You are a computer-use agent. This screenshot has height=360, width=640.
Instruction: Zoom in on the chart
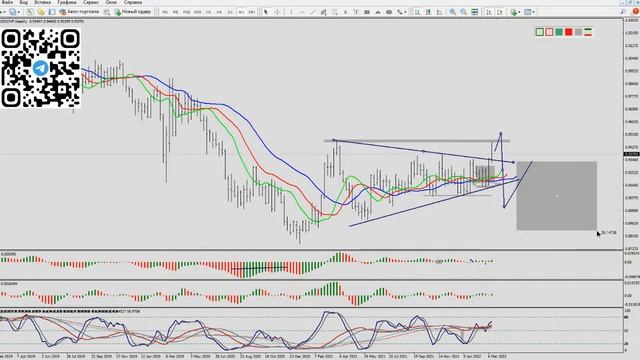pyautogui.click(x=453, y=12)
